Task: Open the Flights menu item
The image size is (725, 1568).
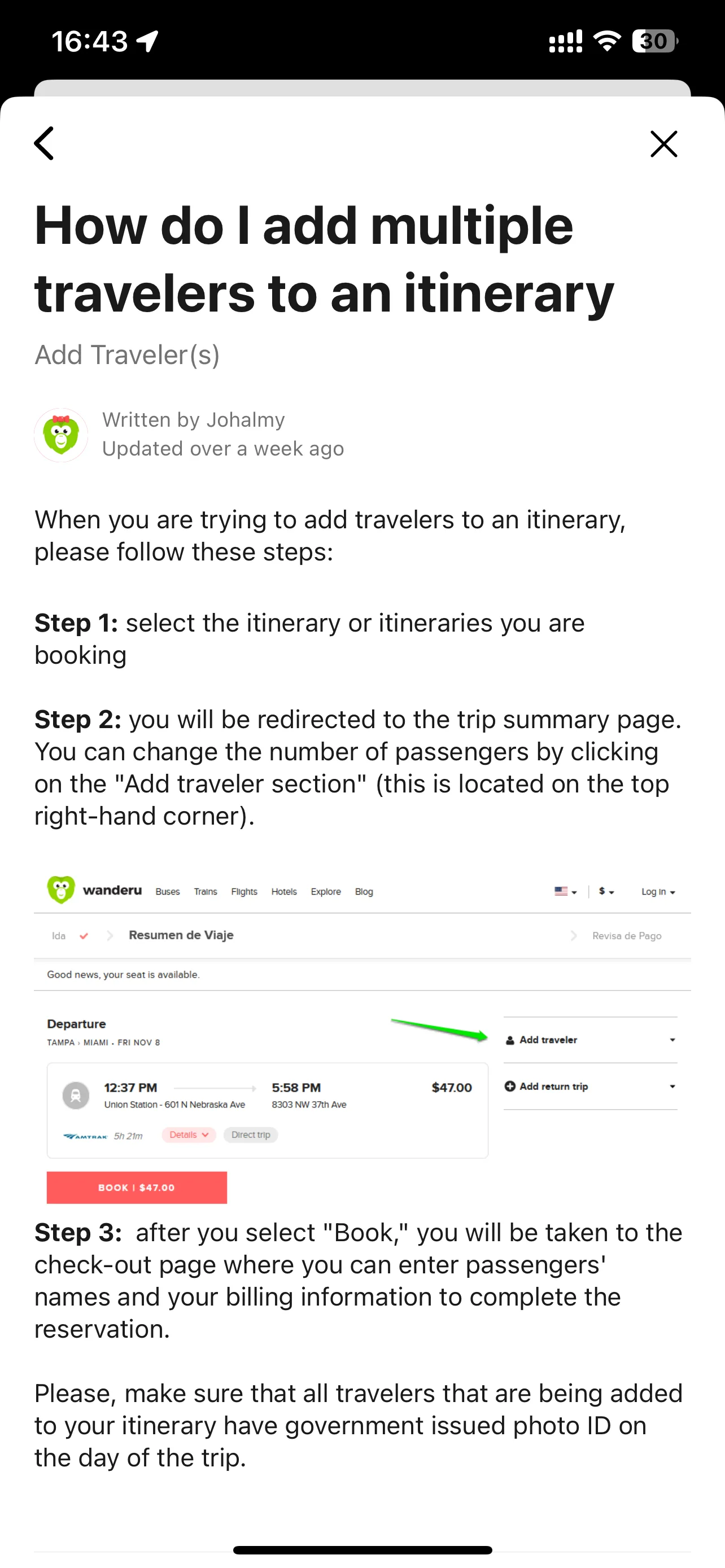Action: point(244,892)
